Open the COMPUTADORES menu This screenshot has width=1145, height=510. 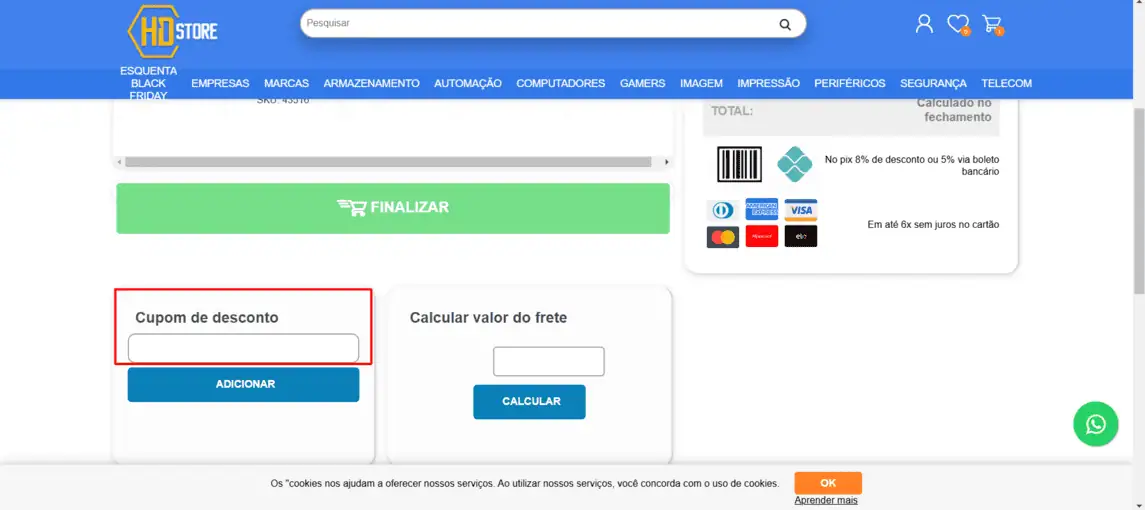coord(561,83)
